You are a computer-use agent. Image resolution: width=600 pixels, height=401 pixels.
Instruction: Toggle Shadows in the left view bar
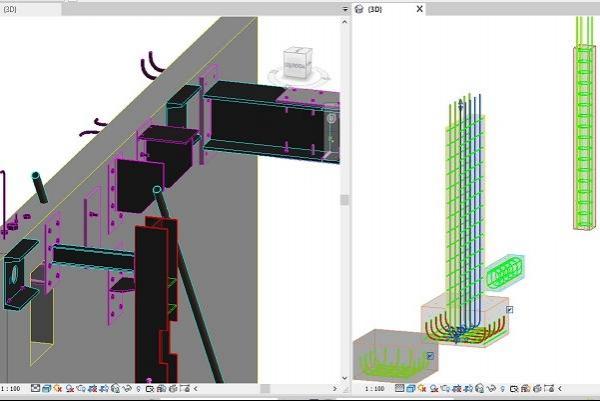pyautogui.click(x=69, y=388)
